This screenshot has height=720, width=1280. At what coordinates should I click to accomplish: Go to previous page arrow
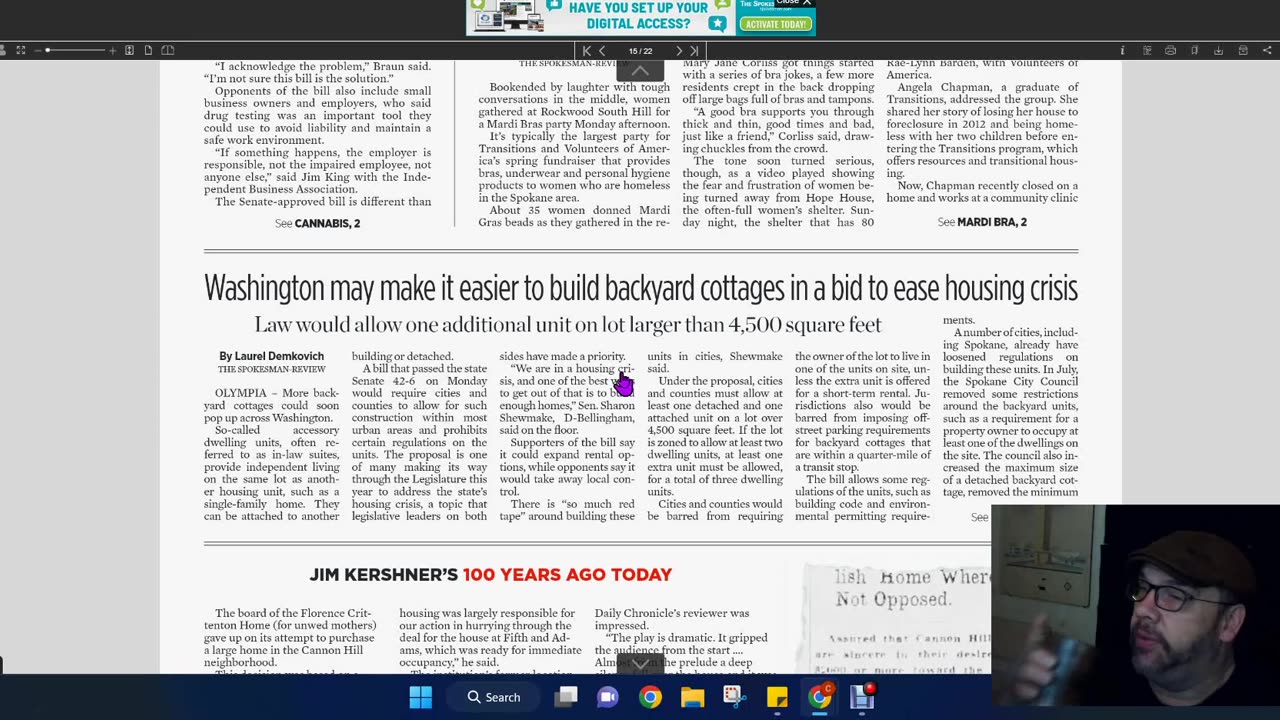coord(602,51)
